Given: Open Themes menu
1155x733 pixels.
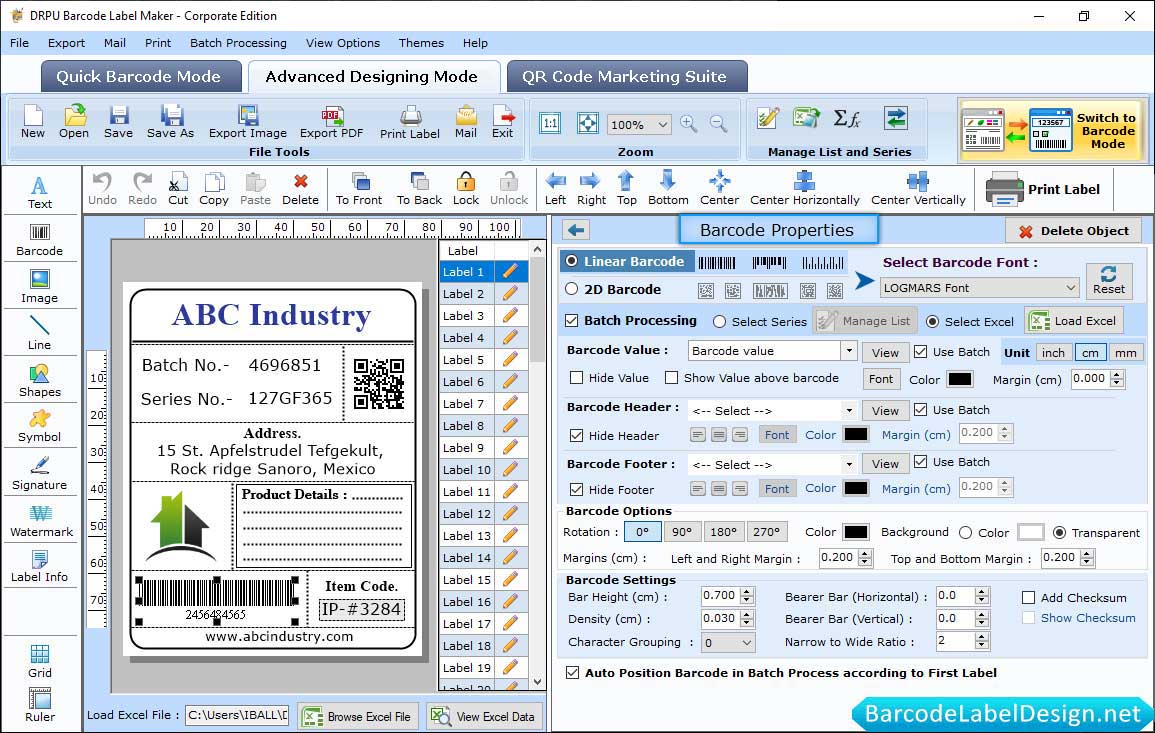Looking at the screenshot, I should coord(421,43).
